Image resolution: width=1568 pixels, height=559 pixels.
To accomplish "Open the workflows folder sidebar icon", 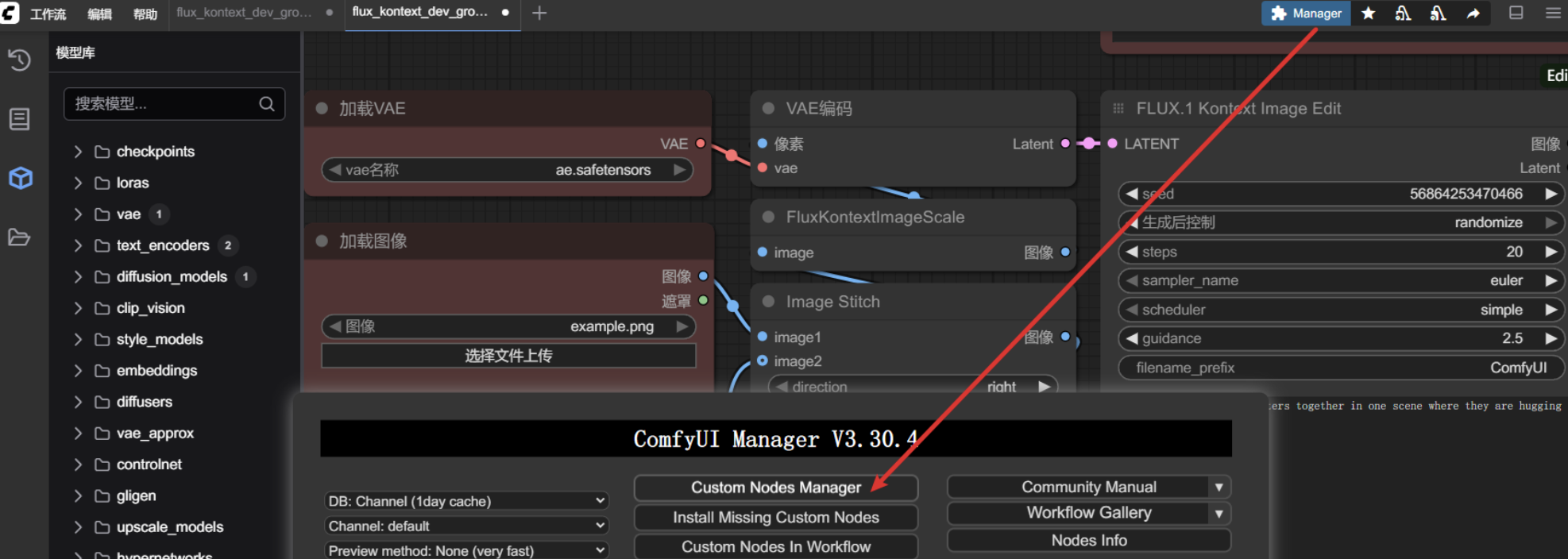I will coord(19,237).
